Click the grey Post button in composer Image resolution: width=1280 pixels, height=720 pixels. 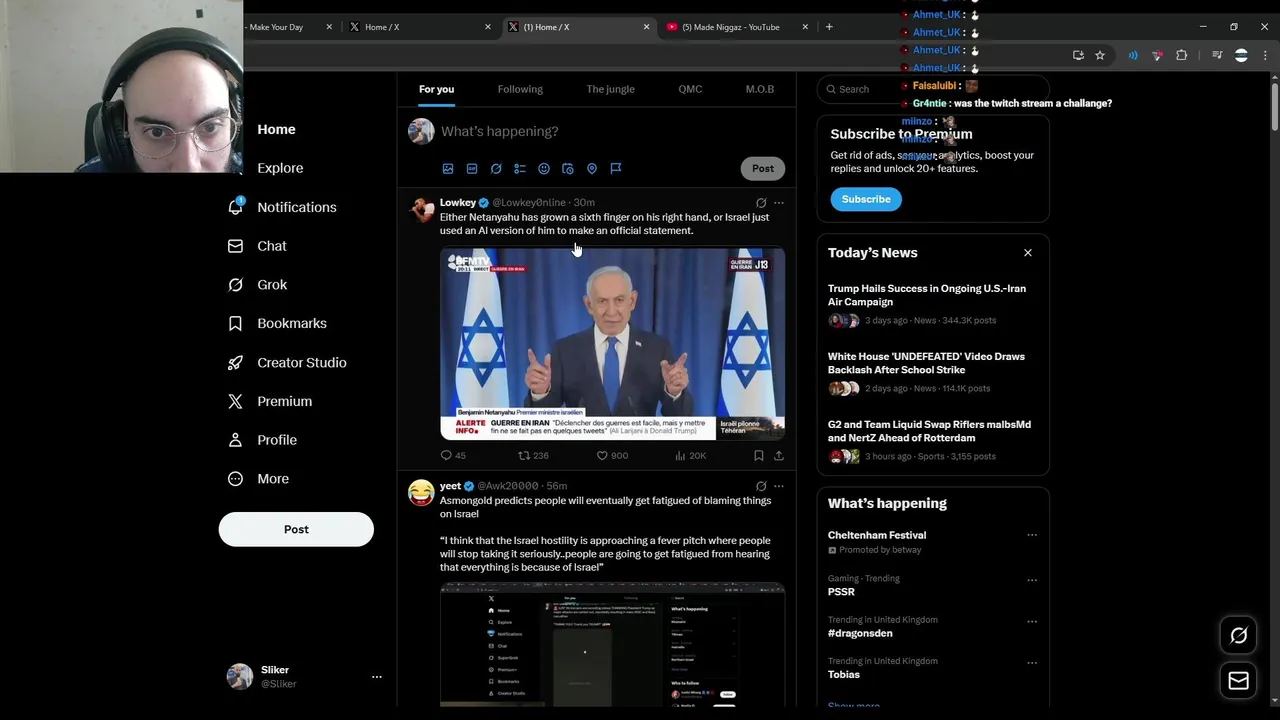pyautogui.click(x=763, y=168)
